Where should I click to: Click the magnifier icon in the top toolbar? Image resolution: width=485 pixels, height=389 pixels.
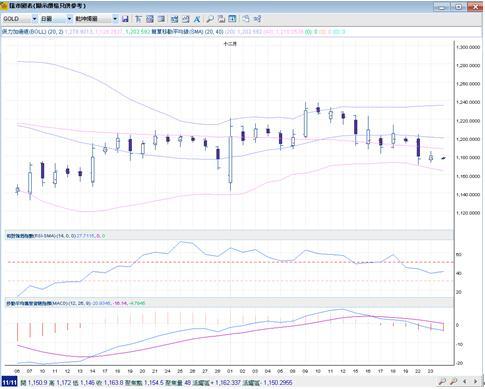click(x=210, y=19)
